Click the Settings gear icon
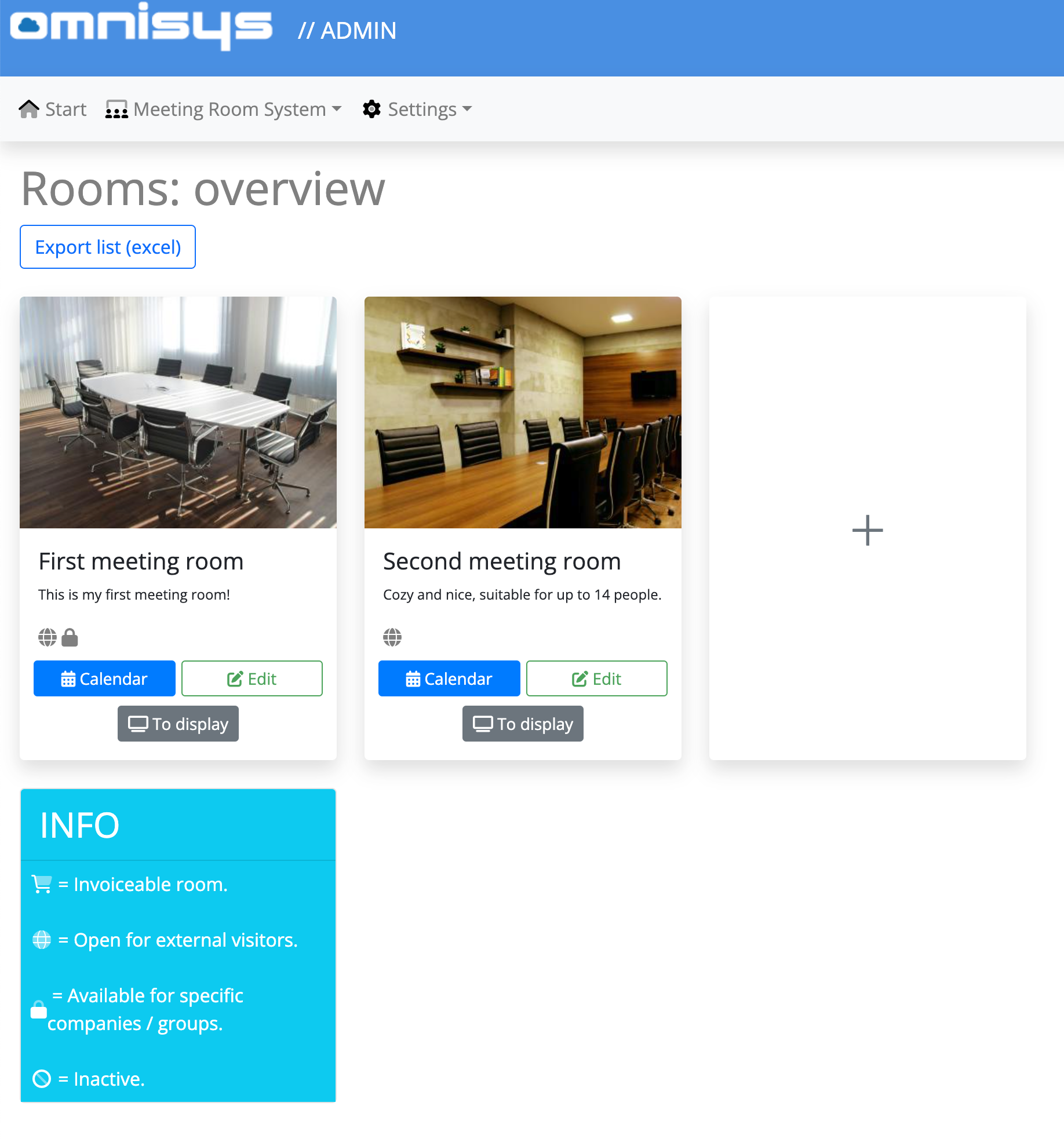 [371, 109]
